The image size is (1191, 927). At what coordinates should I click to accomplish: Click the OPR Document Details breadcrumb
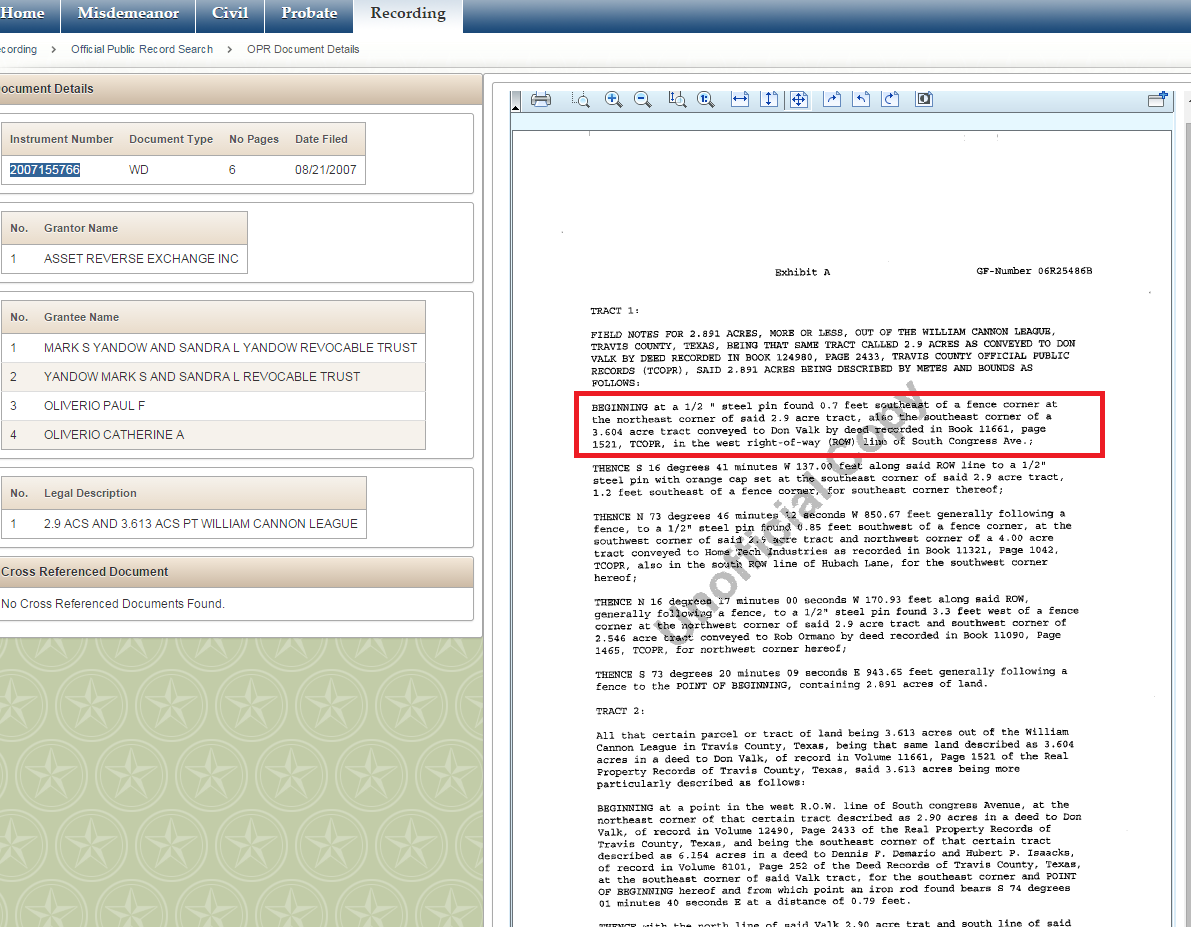click(303, 49)
